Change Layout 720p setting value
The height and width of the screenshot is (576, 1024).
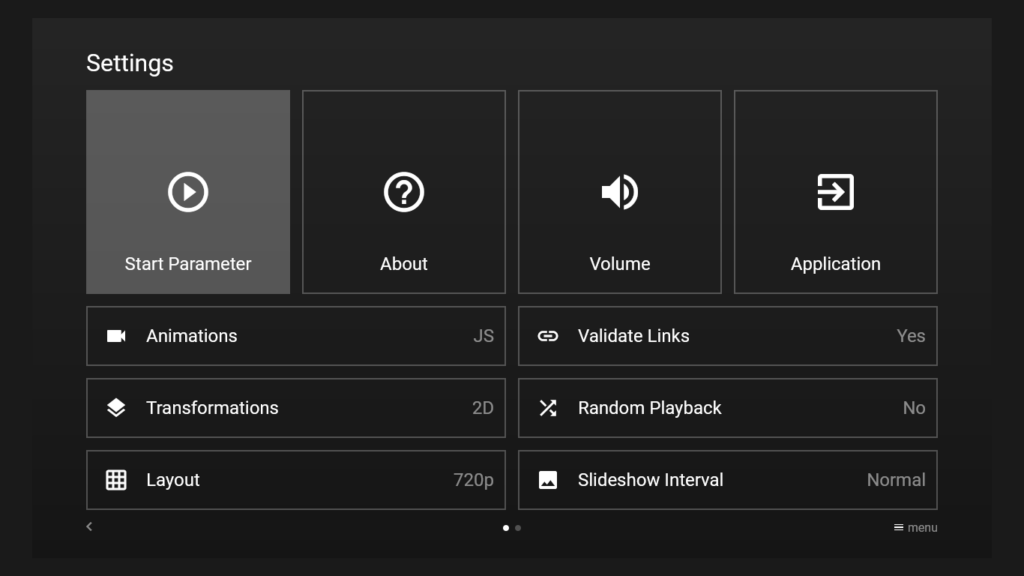(473, 480)
